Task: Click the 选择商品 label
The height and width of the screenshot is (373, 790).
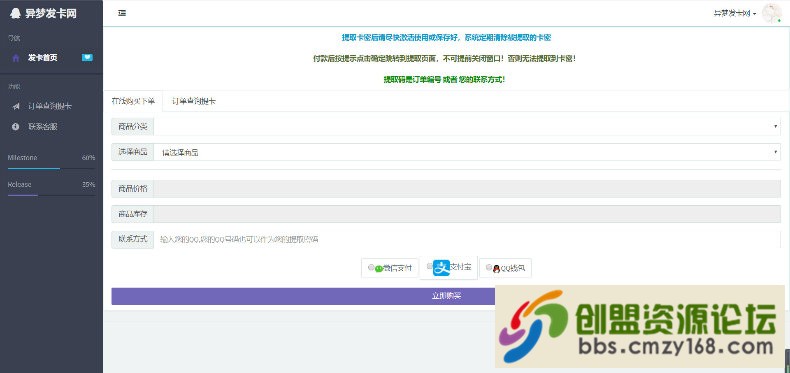Action: [133, 152]
